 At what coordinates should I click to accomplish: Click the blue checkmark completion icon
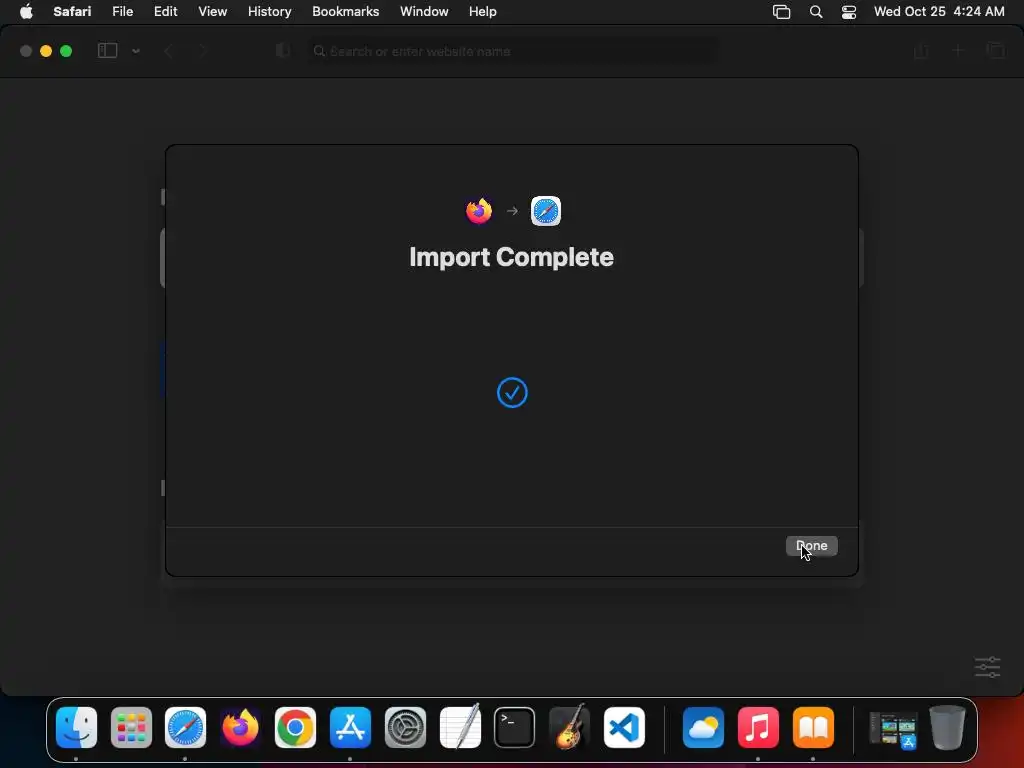[512, 392]
